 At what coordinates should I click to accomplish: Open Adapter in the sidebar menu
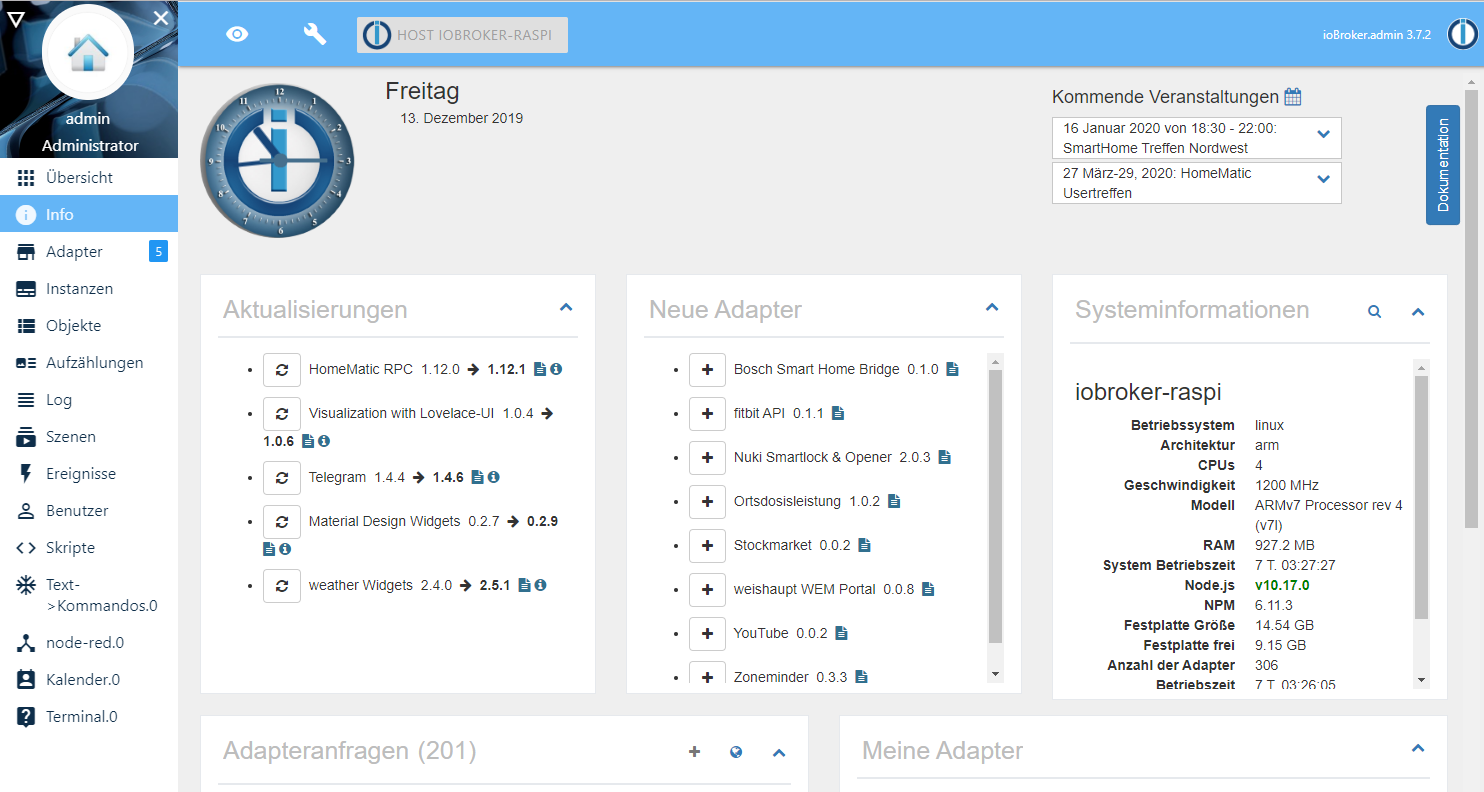click(74, 252)
